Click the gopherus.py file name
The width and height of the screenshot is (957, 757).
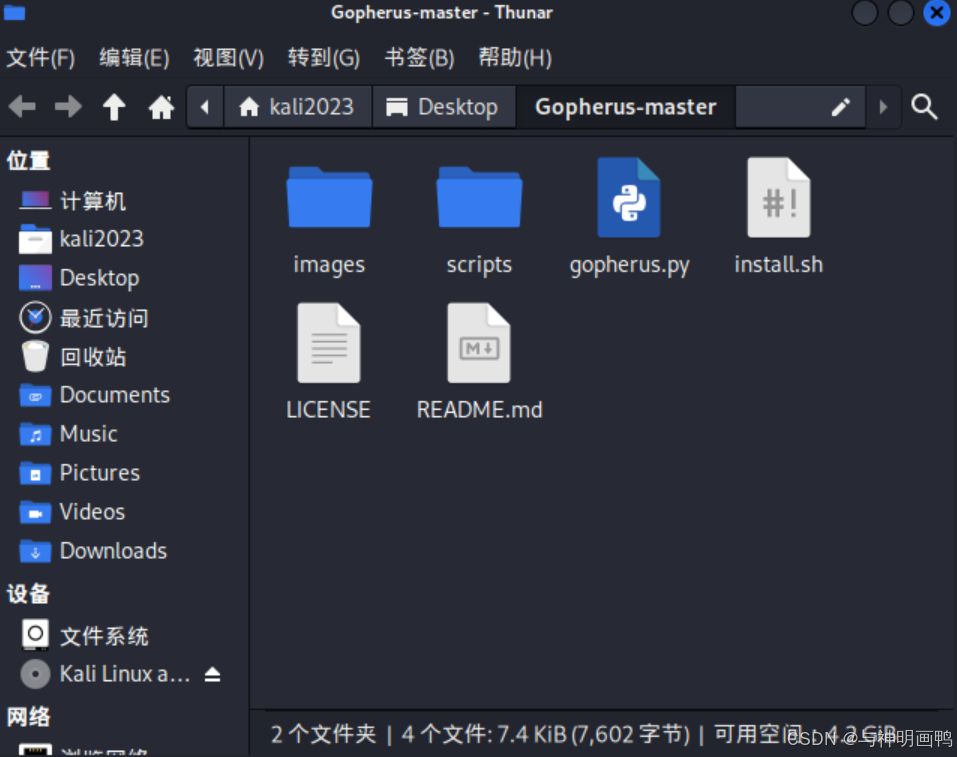coord(629,265)
